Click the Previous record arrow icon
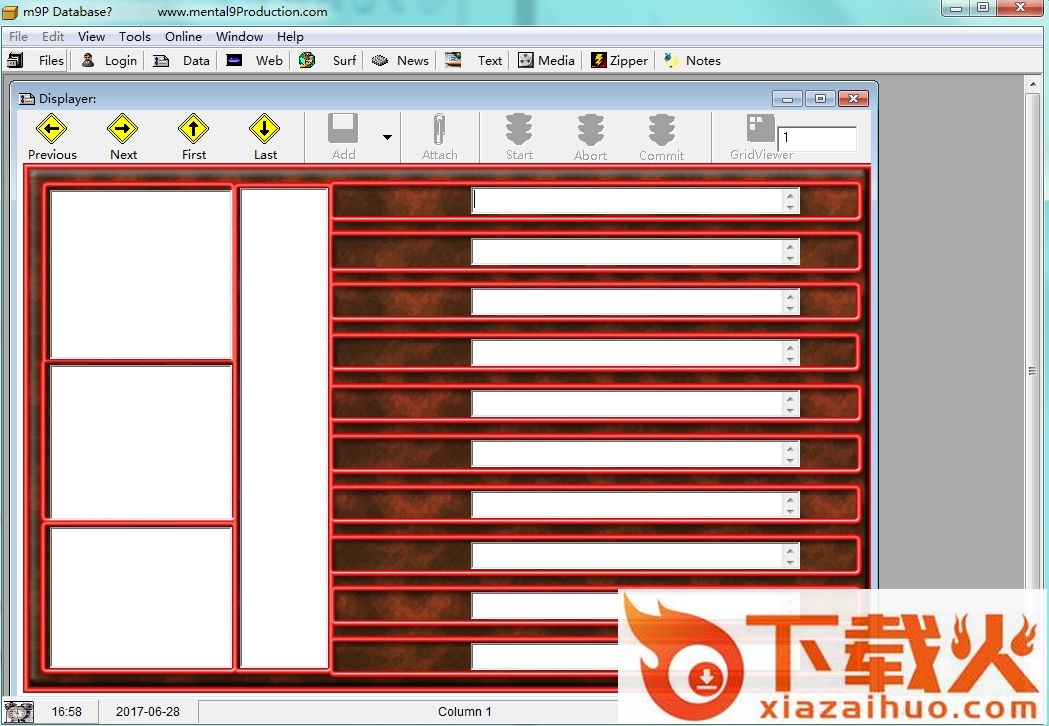1049x726 pixels. click(x=51, y=129)
